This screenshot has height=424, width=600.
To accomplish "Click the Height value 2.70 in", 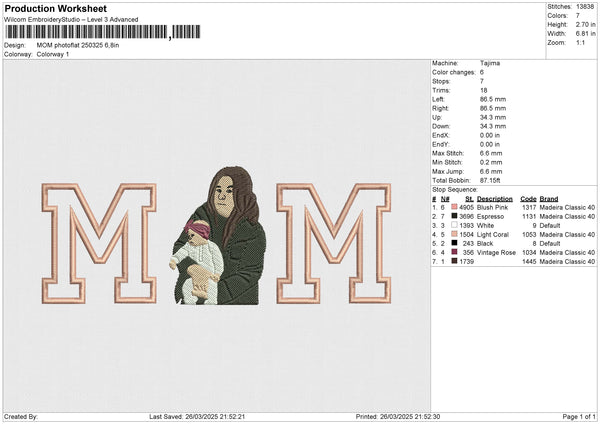I will click(x=585, y=24).
